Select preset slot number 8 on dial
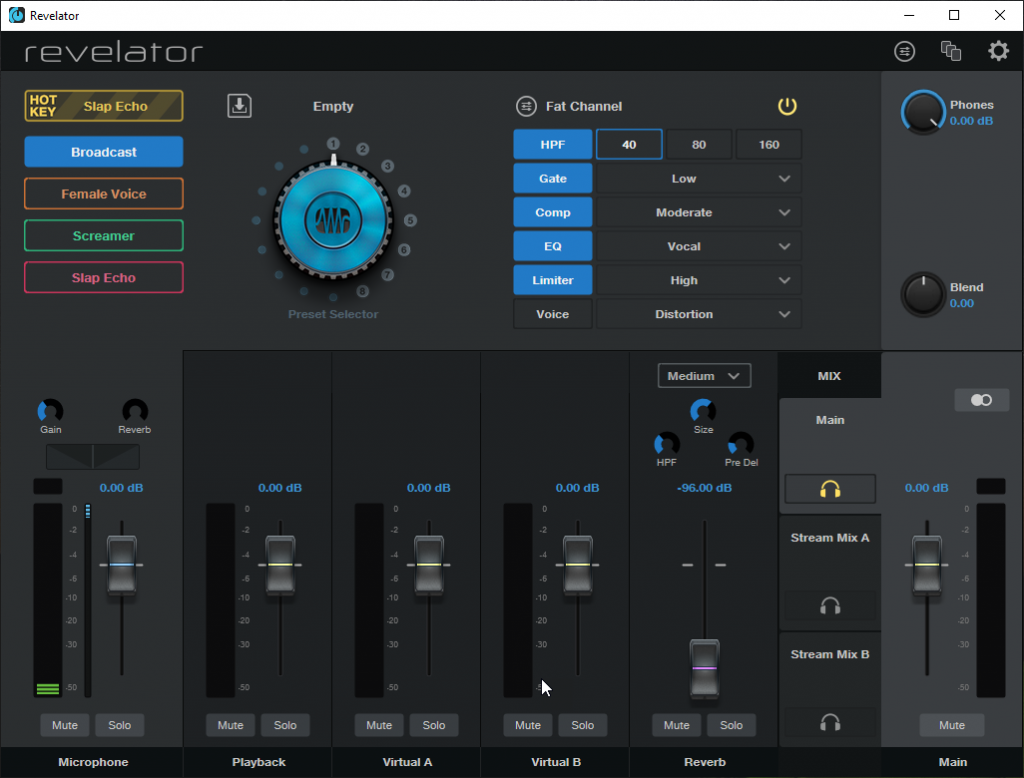The height and width of the screenshot is (778, 1024). [362, 291]
